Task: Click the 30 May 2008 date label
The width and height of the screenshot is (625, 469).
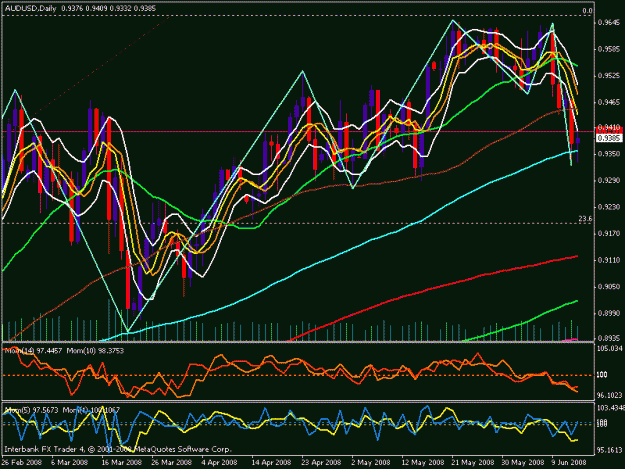Action: [x=523, y=462]
